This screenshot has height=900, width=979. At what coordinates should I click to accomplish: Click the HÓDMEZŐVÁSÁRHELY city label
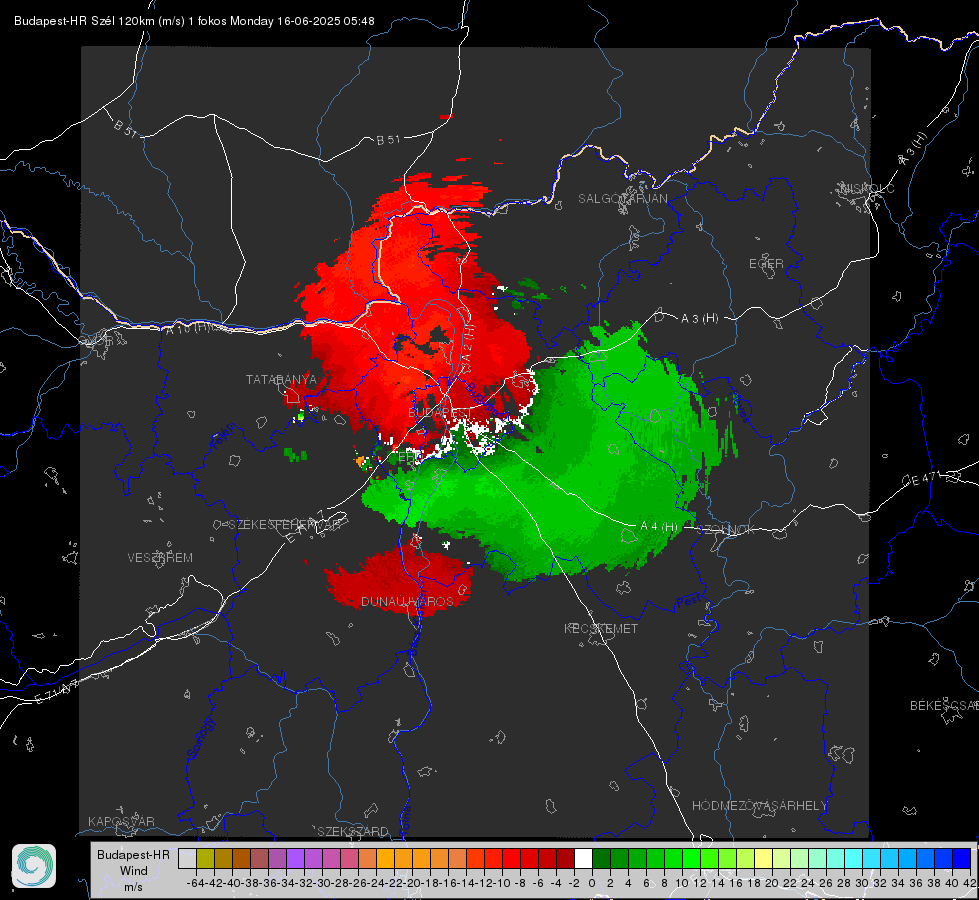[x=759, y=806]
